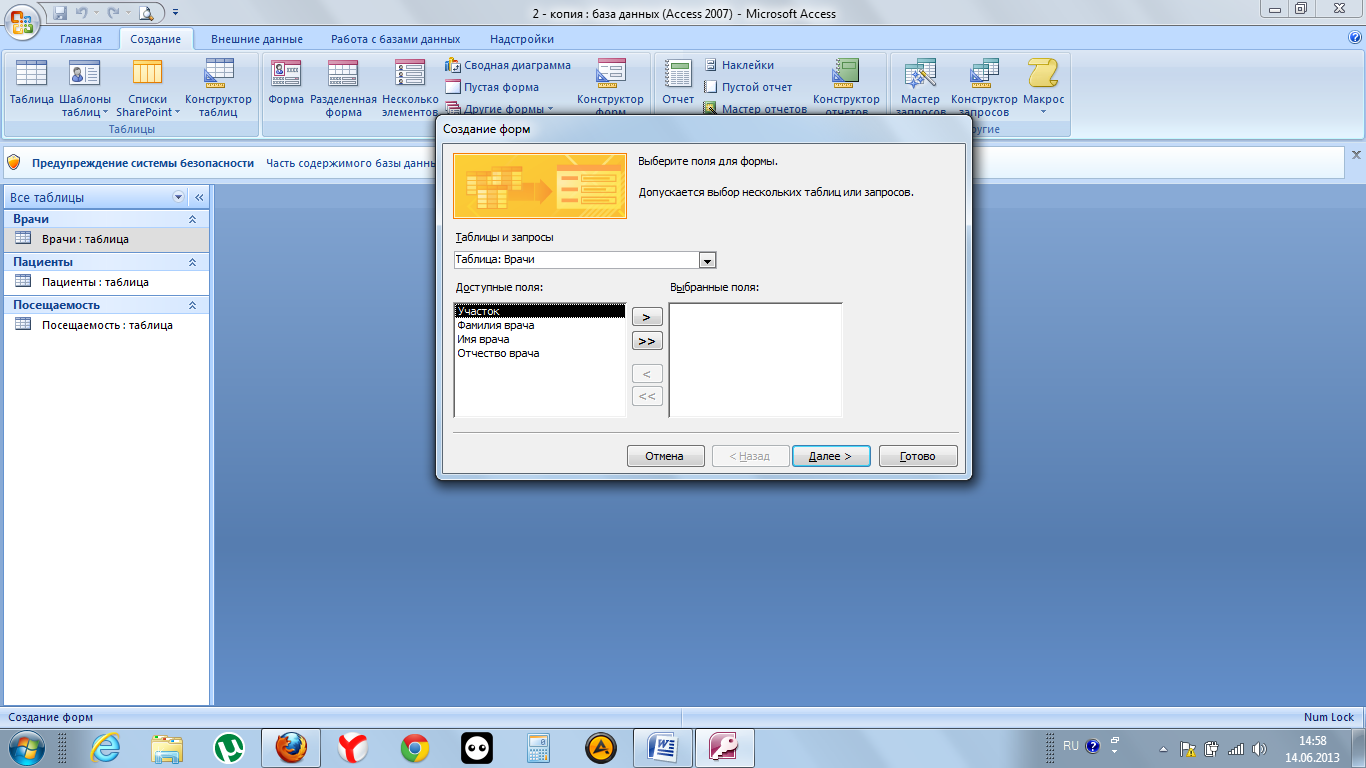Close the security warning message bar
The image size is (1366, 768).
pyautogui.click(x=1356, y=155)
